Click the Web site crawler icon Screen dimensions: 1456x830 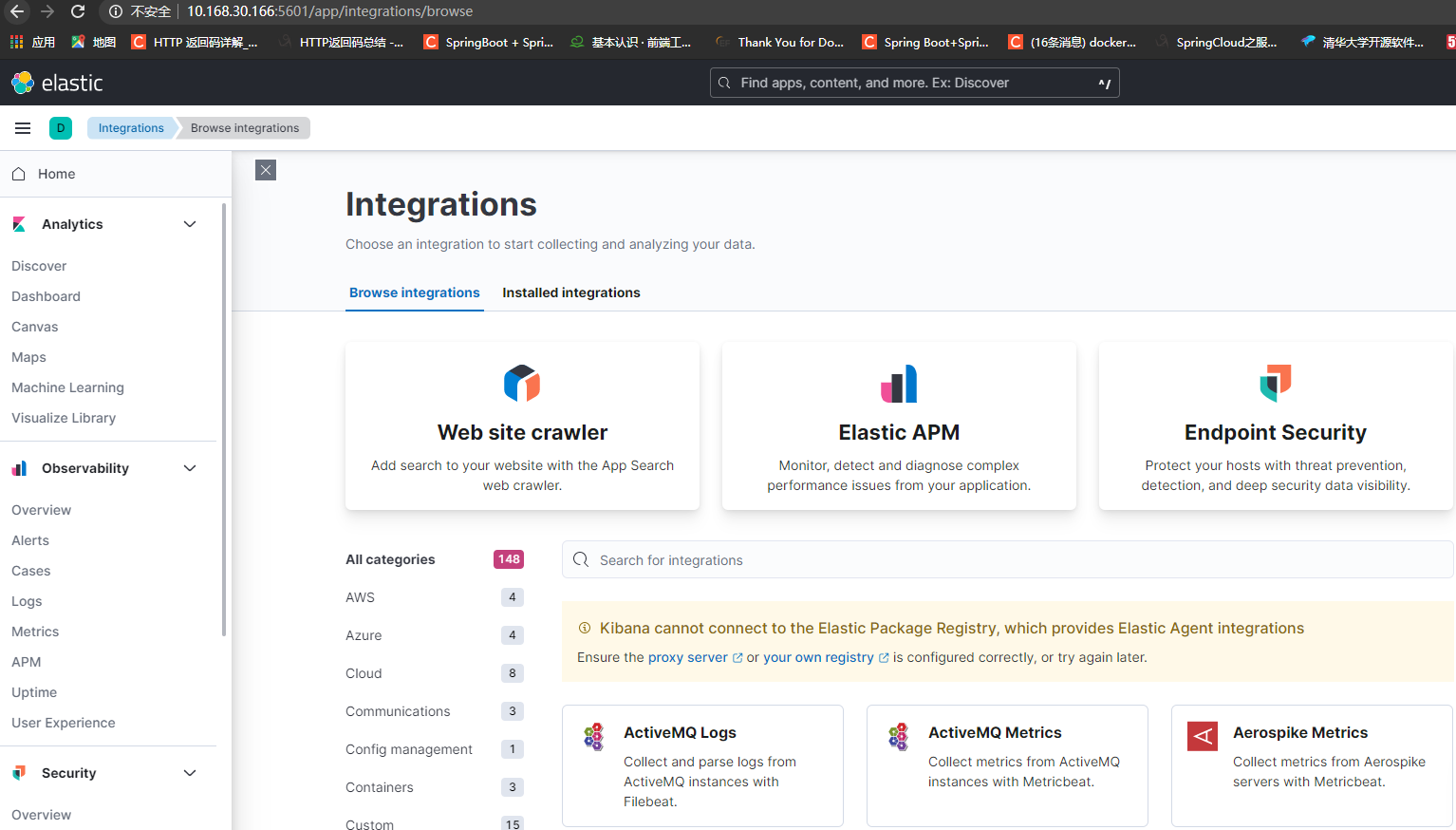[x=522, y=384]
